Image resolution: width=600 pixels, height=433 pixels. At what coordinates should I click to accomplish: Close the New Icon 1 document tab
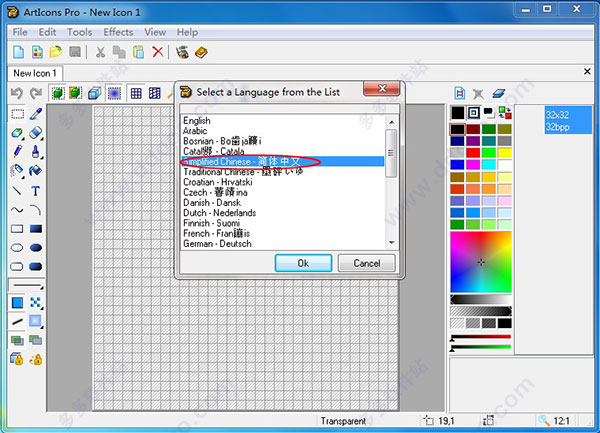click(x=587, y=72)
